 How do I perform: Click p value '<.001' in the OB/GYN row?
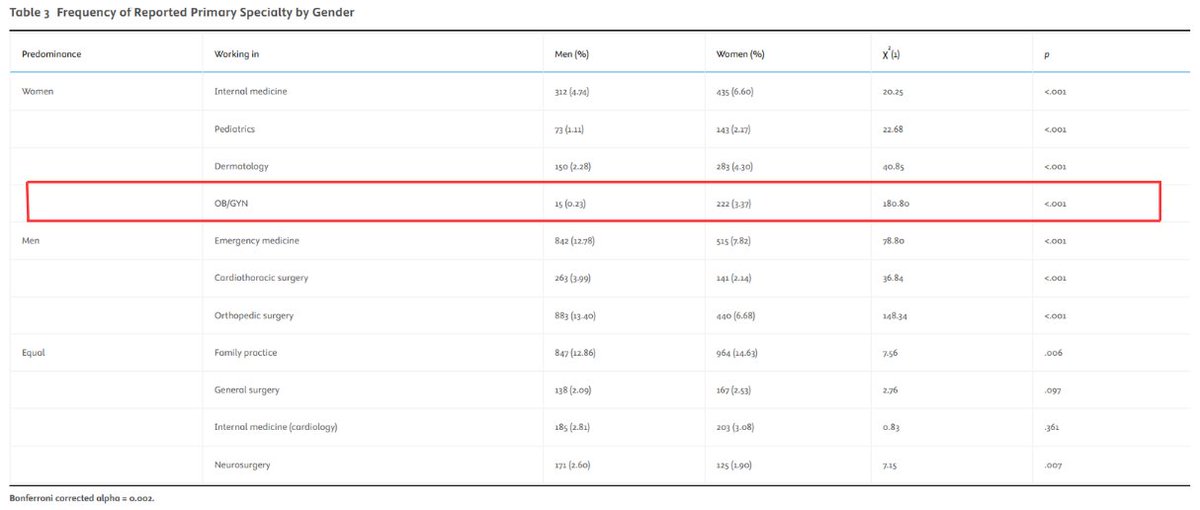click(x=1054, y=203)
